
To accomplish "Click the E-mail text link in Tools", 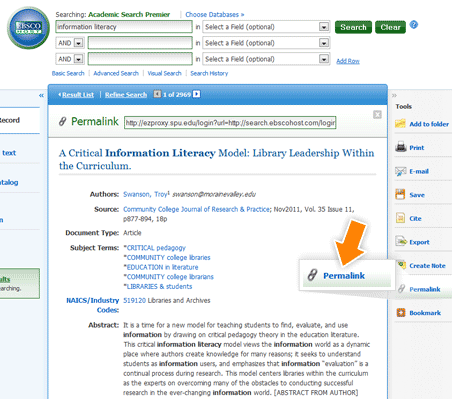I will (x=419, y=171).
